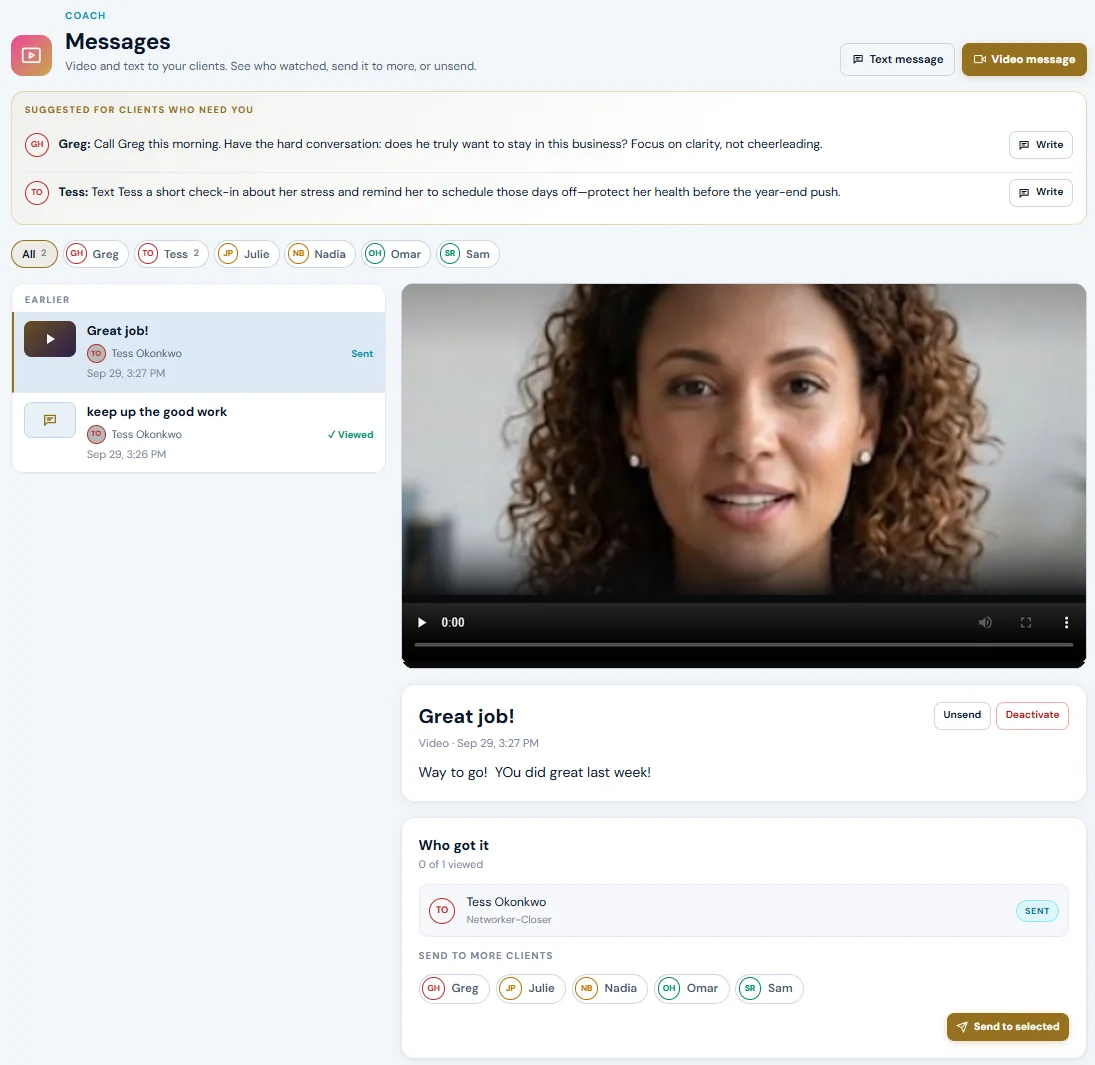This screenshot has width=1095, height=1065.
Task: Click Tess's TO avatar in suggestions
Action: tap(37, 192)
